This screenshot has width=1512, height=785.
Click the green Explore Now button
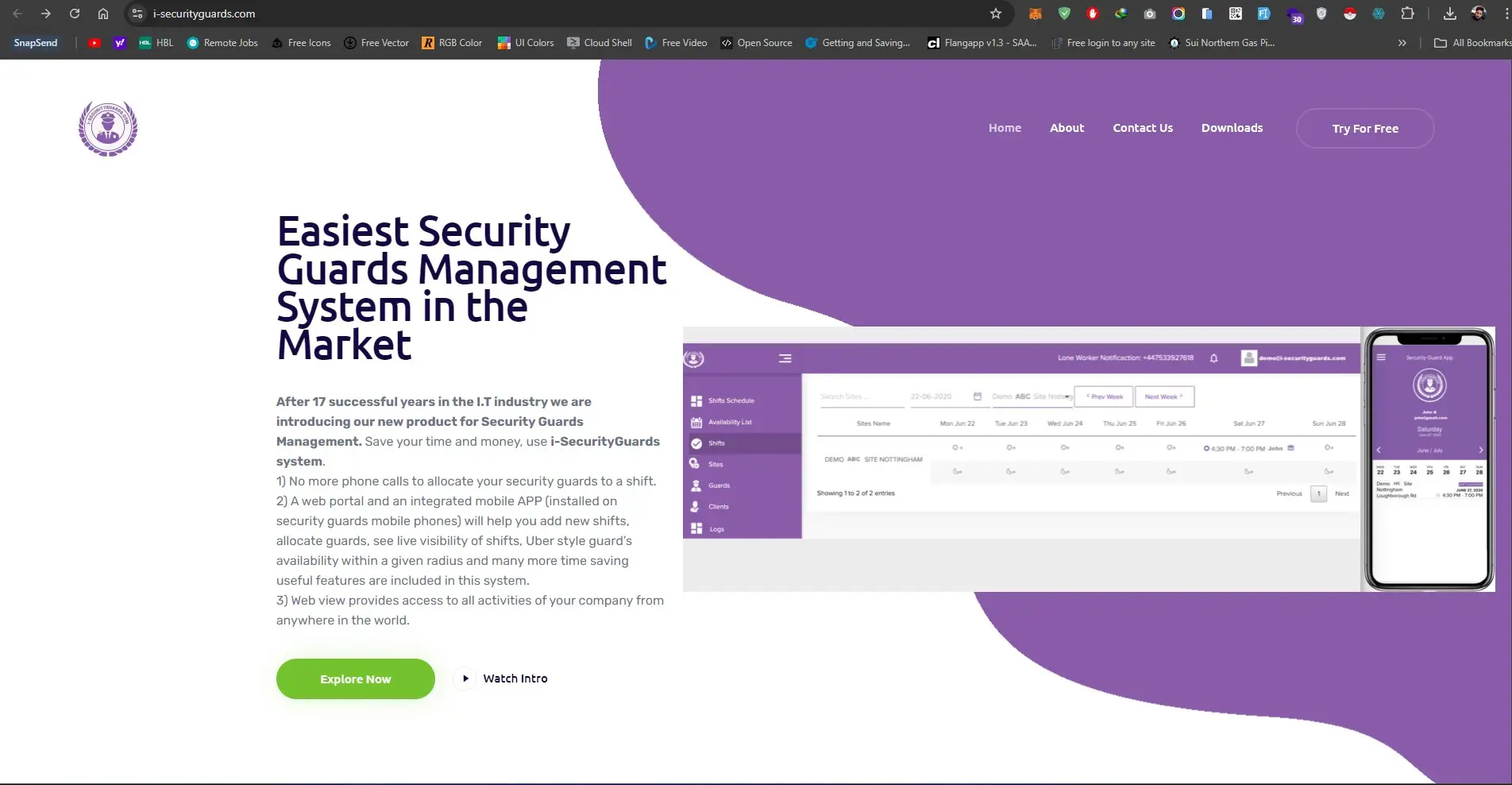click(356, 679)
